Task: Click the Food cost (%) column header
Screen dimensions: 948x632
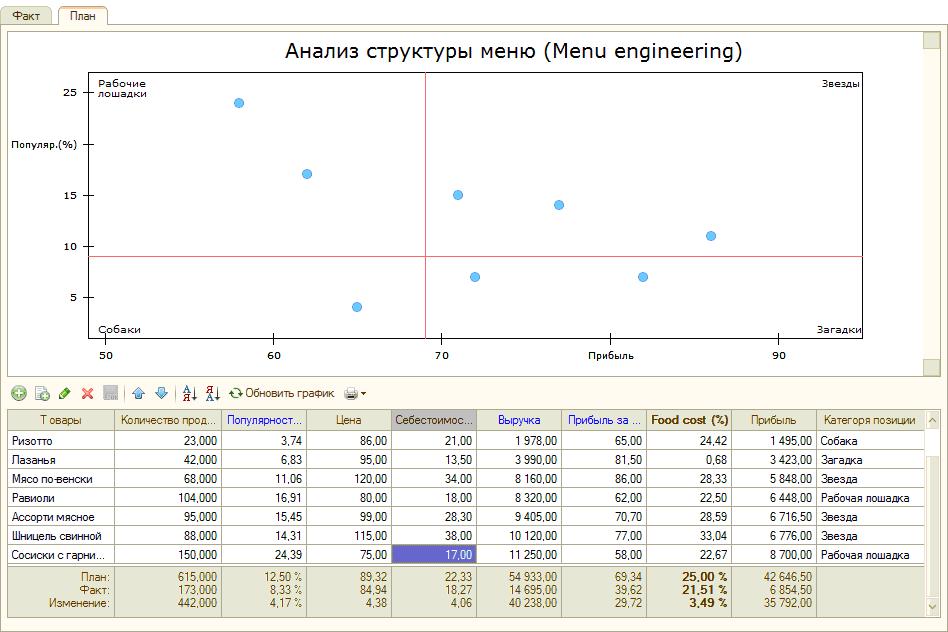Action: click(x=690, y=420)
